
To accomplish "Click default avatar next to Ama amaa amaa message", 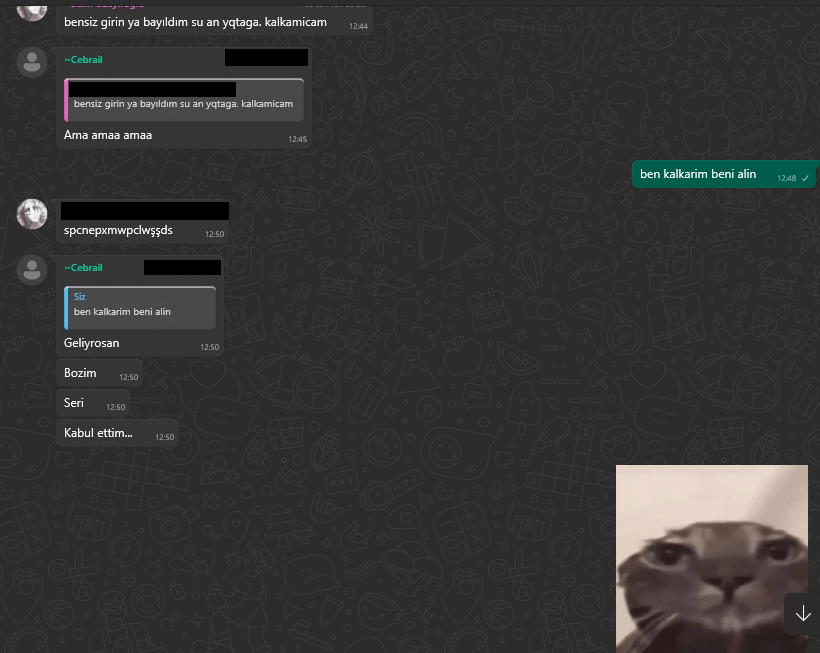I will tap(32, 62).
